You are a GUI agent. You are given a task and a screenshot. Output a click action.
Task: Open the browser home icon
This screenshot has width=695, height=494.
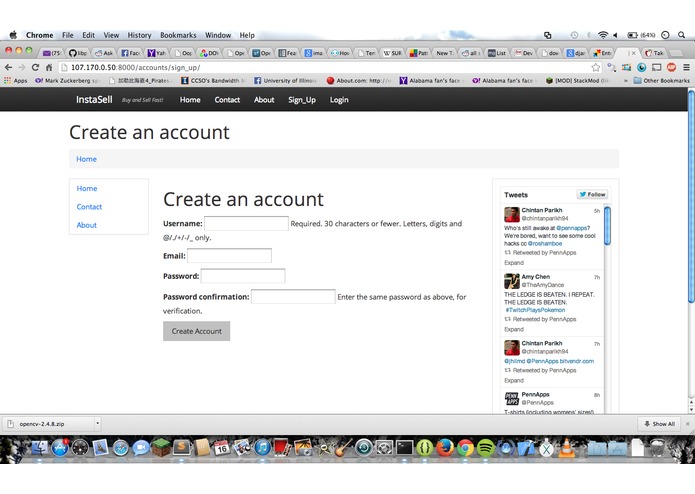click(49, 67)
